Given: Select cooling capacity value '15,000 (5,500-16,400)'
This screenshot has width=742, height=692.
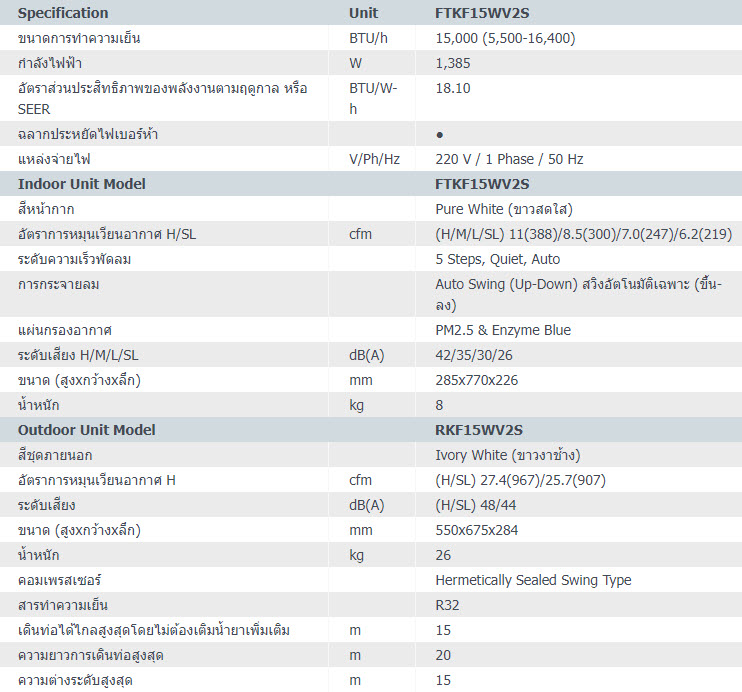Looking at the screenshot, I should click(505, 38).
